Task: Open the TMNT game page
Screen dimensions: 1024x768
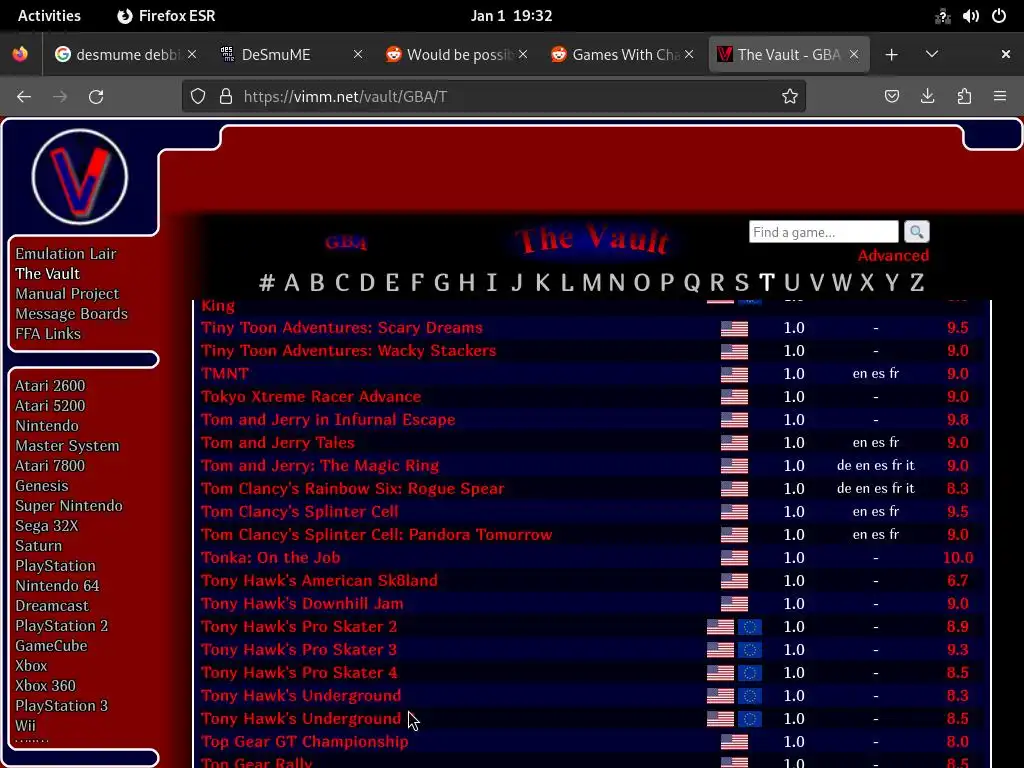Action: coord(225,374)
